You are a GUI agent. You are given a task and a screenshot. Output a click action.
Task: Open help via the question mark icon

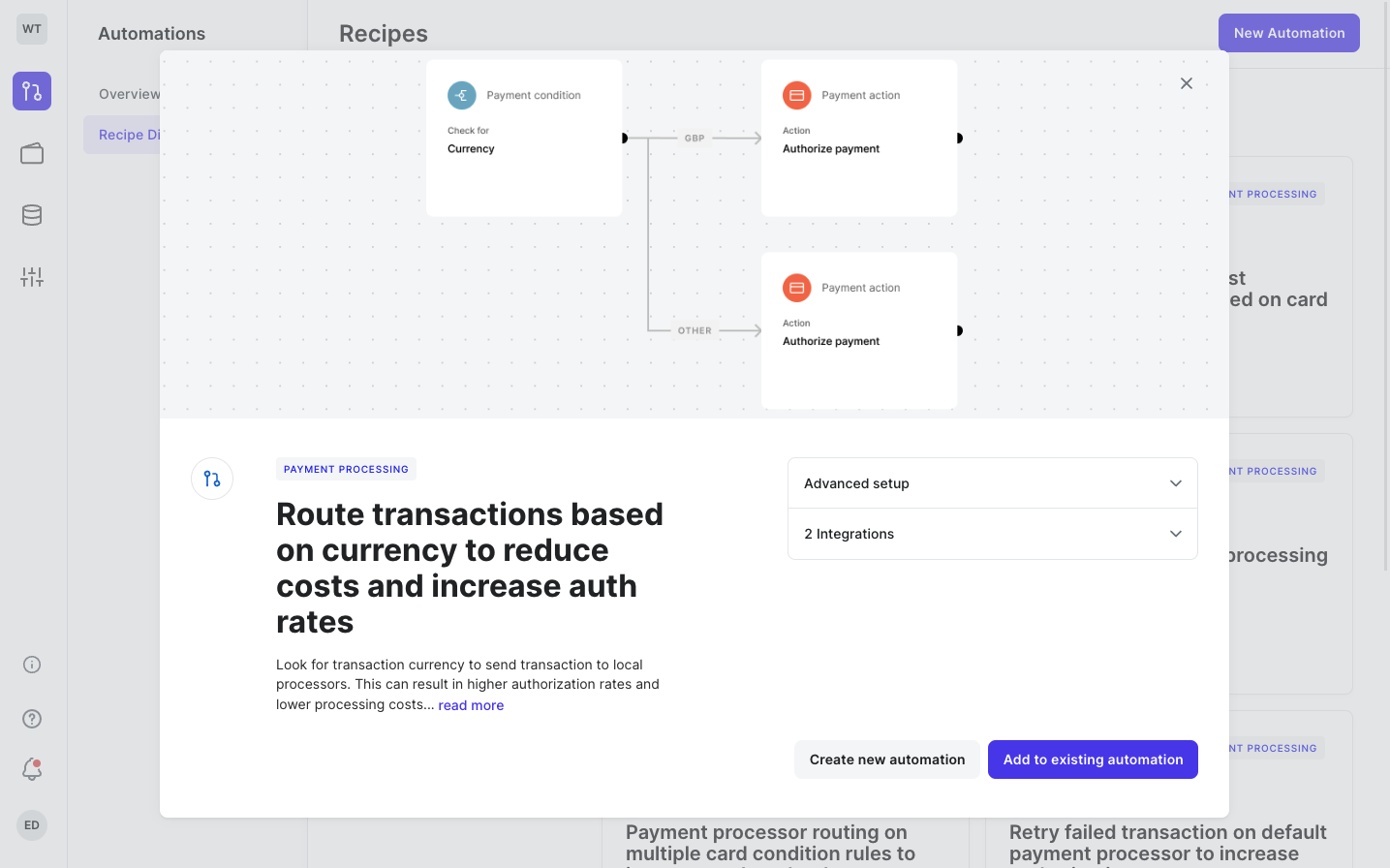pyautogui.click(x=31, y=718)
